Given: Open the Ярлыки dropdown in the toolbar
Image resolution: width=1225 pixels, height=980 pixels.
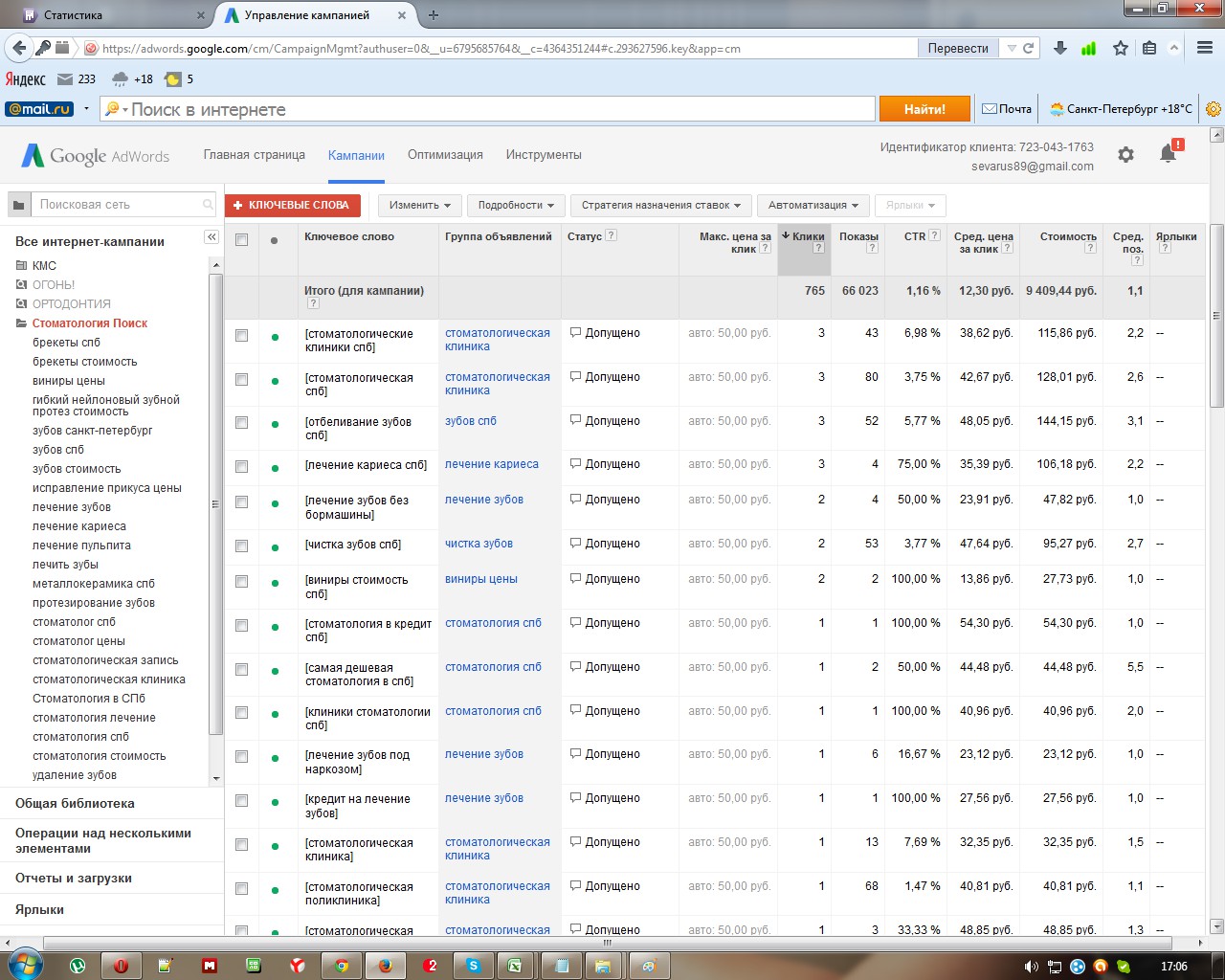Looking at the screenshot, I should point(910,205).
